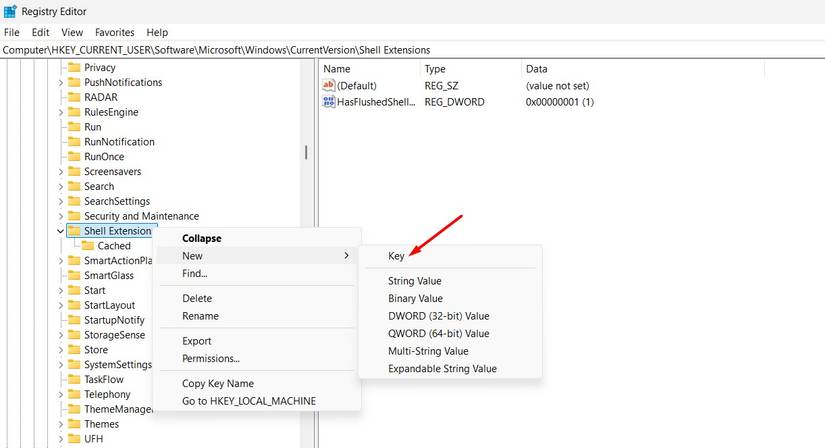This screenshot has width=825, height=448.
Task: Click Copy Key Name in context menu
Action: 257,383
